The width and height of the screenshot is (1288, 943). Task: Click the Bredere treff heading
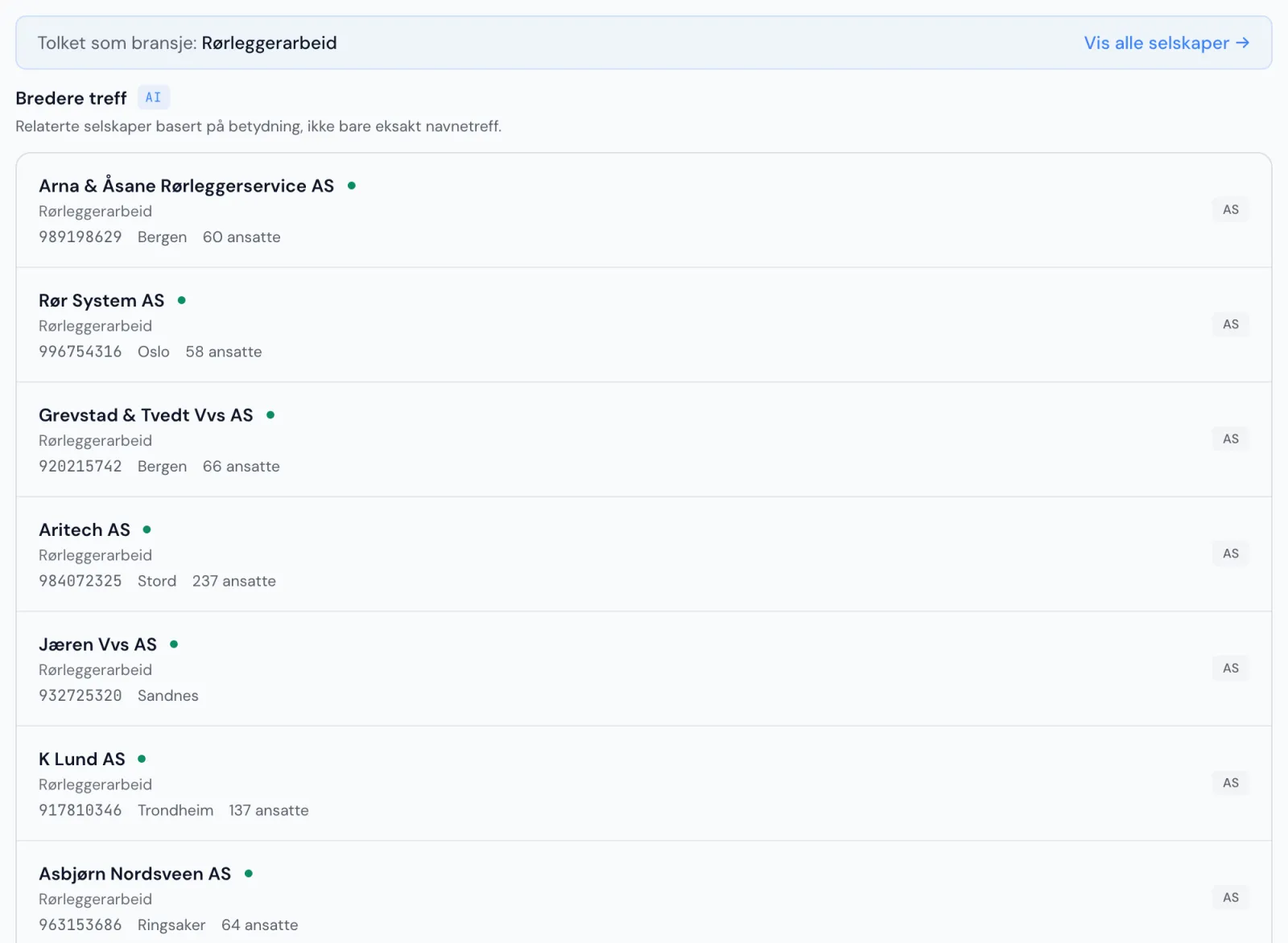(x=71, y=98)
